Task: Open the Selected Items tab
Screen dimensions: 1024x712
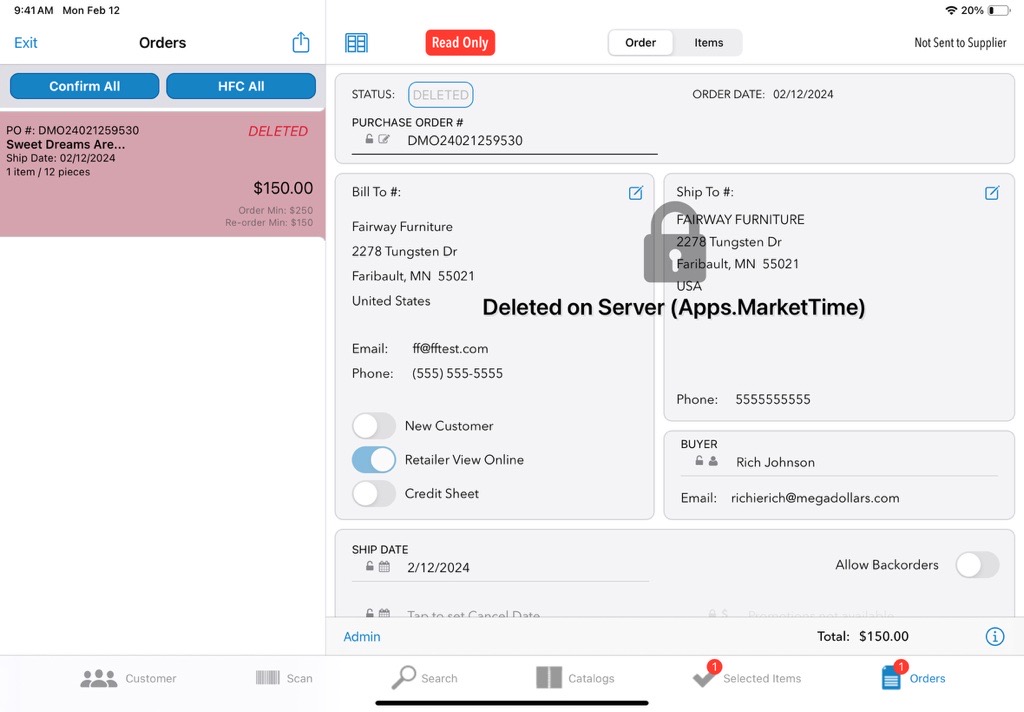Action: pyautogui.click(x=746, y=675)
